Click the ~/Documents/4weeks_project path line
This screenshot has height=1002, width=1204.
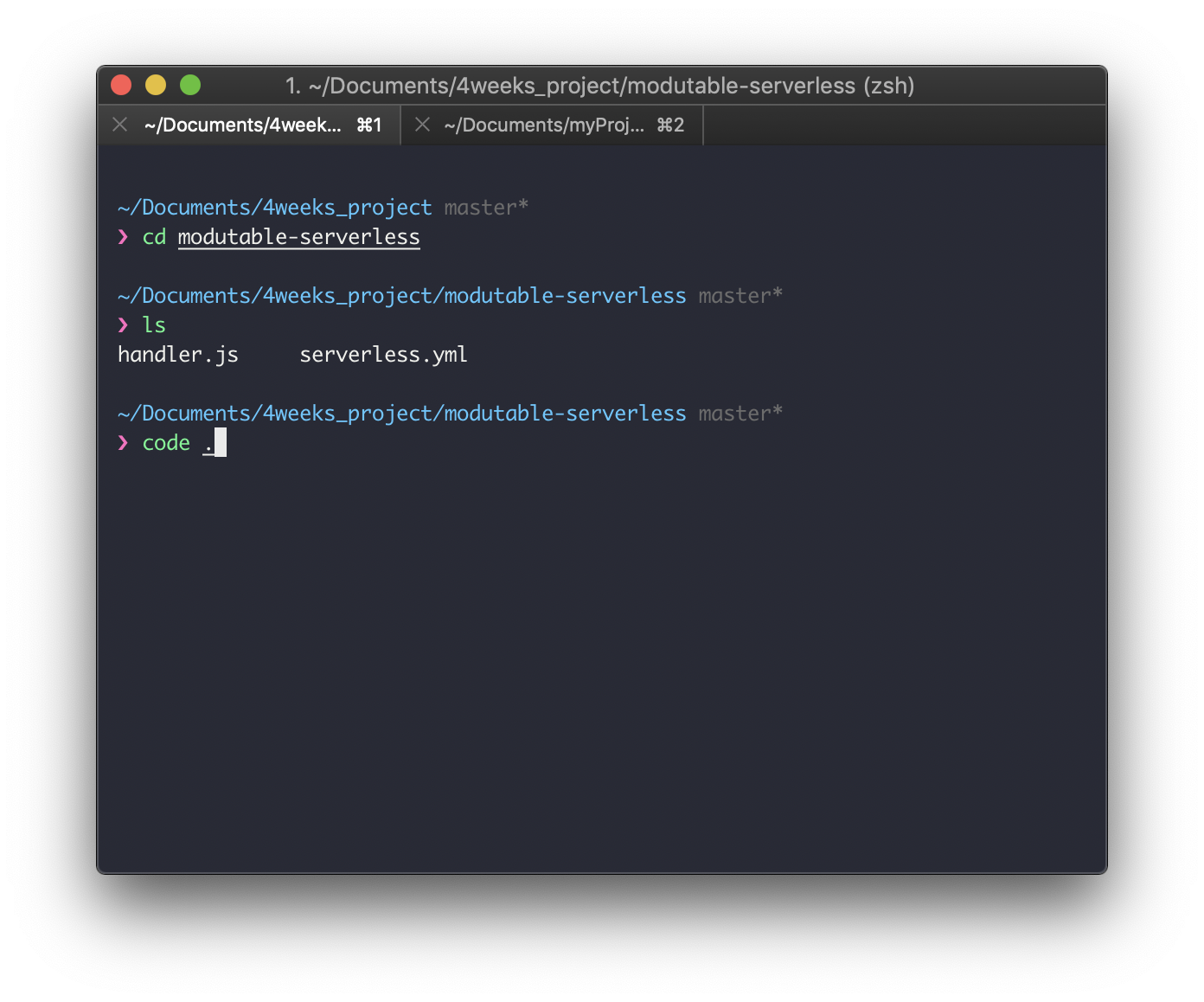274,208
